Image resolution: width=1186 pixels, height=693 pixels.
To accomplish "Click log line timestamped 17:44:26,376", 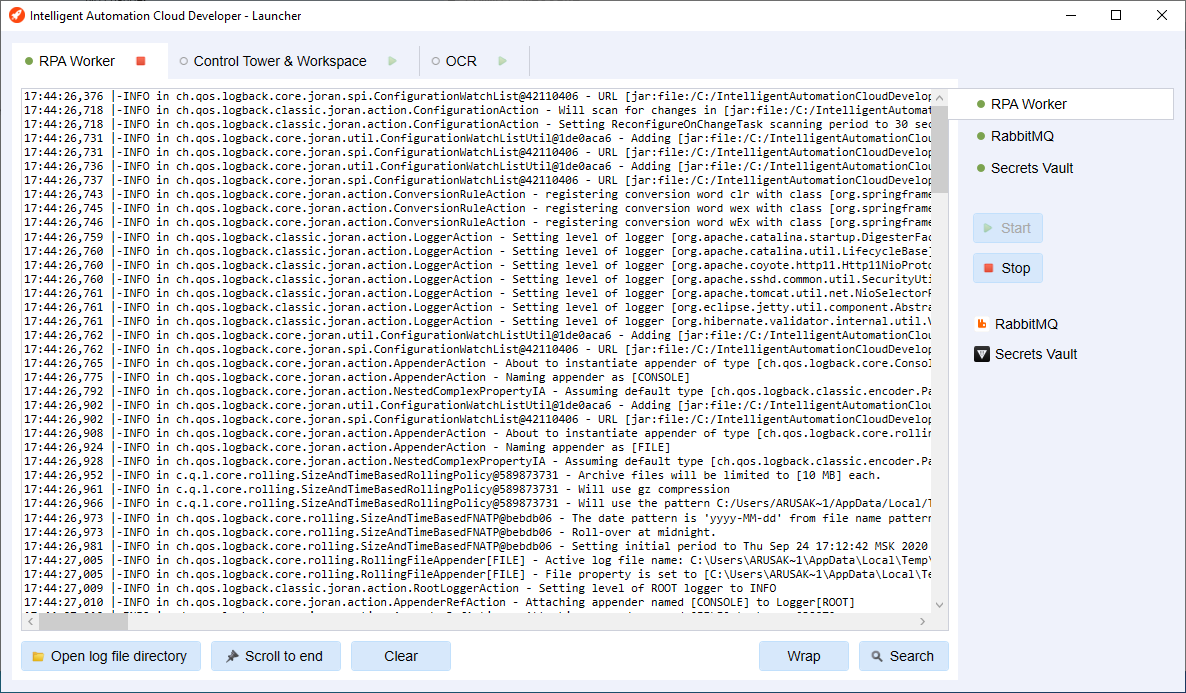I will pos(477,96).
